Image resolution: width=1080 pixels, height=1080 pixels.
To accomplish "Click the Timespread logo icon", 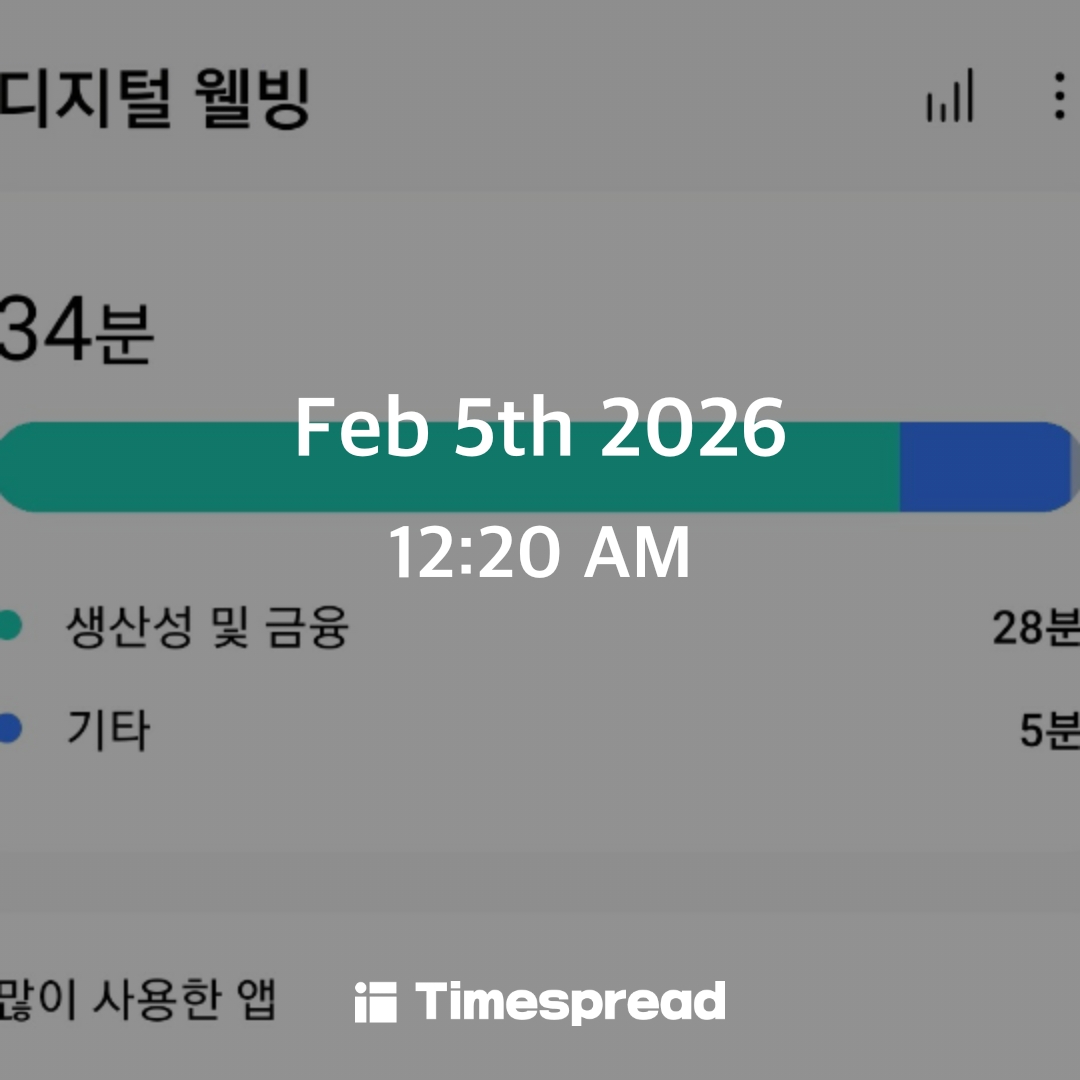I will point(375,1002).
